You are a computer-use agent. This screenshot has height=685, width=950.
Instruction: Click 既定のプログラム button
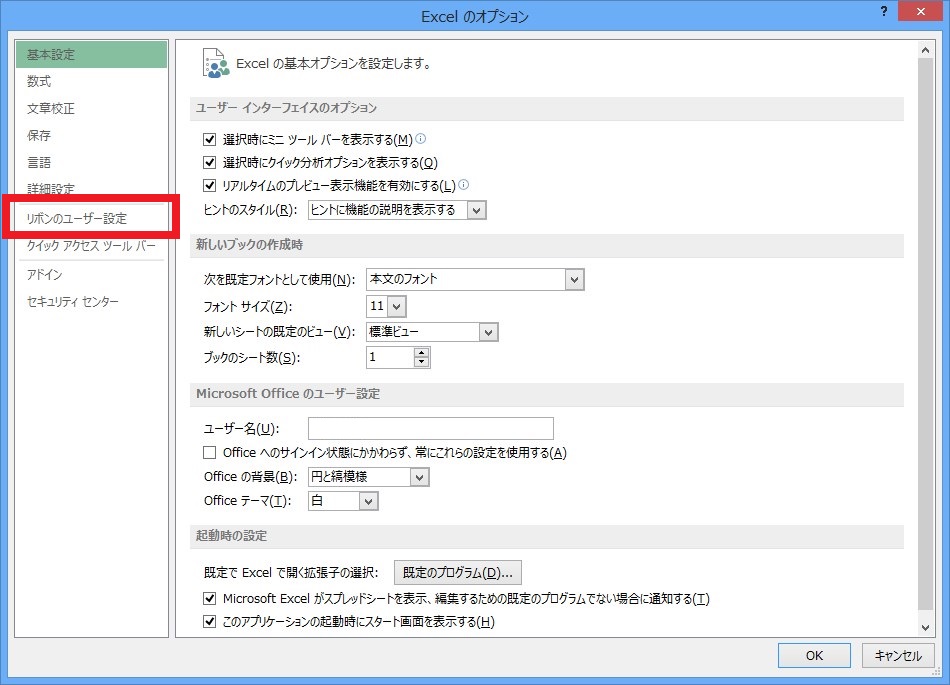[457, 572]
